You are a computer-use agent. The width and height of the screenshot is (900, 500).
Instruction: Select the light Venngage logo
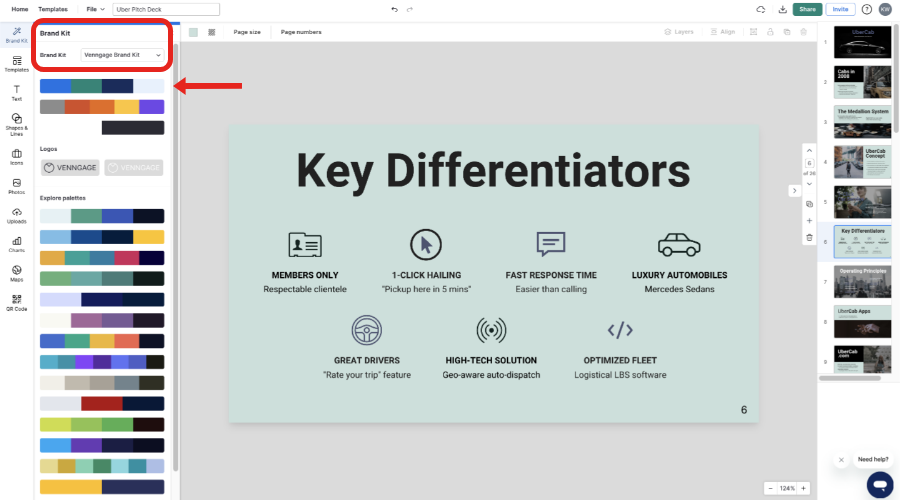click(134, 168)
